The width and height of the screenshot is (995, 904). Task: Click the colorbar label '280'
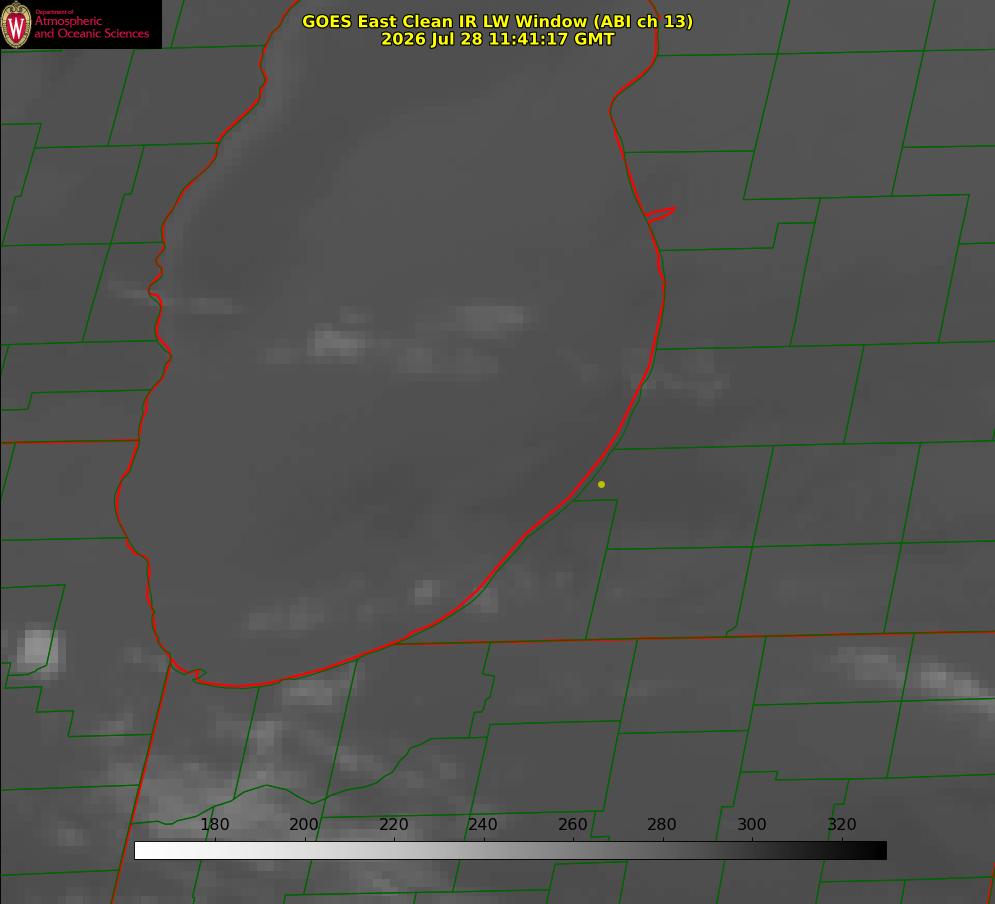pos(662,824)
